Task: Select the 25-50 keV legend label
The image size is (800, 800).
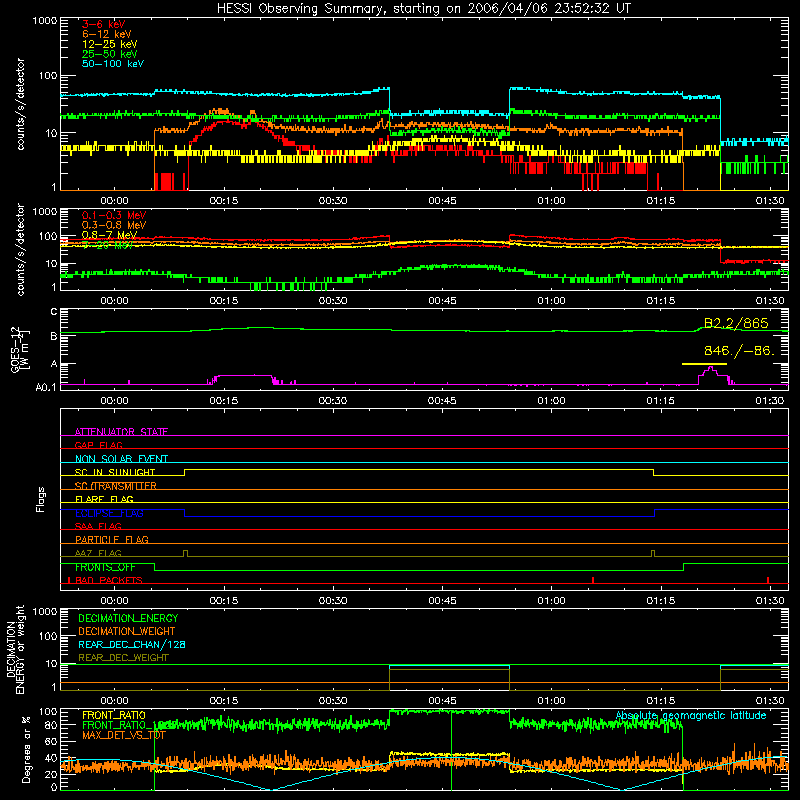Action: pos(110,54)
